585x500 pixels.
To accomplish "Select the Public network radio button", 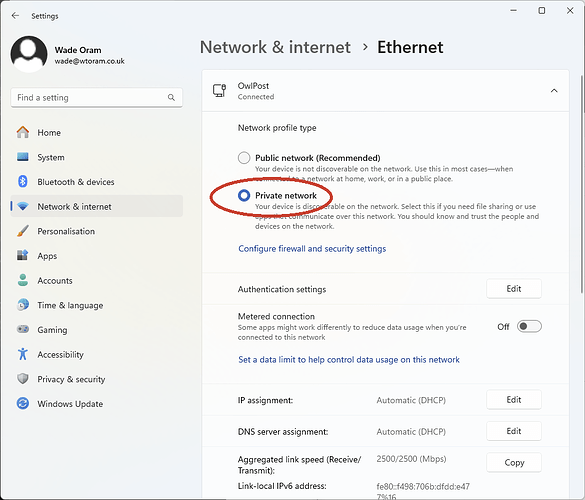I will [x=244, y=158].
